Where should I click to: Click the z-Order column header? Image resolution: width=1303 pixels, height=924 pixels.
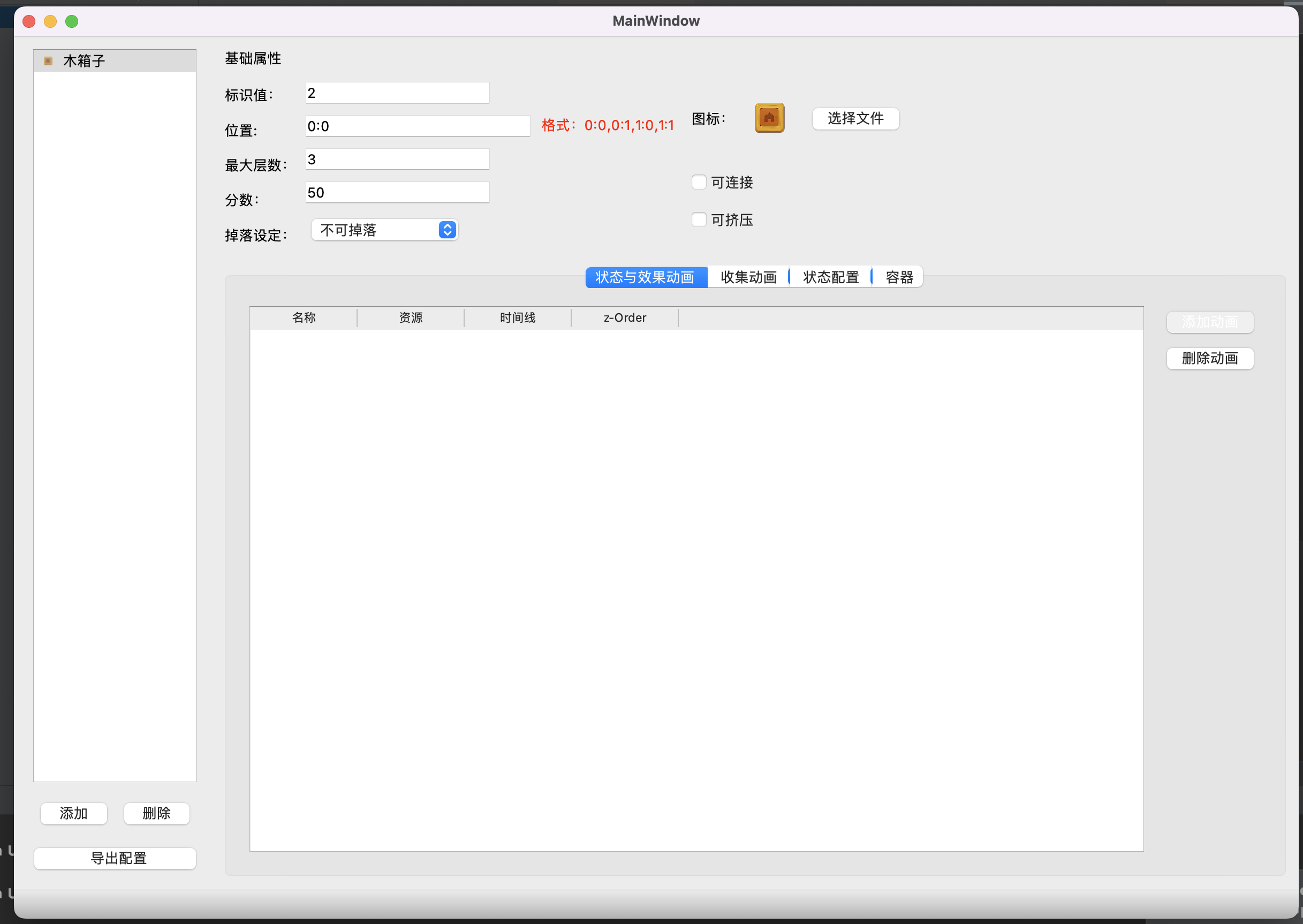coord(625,317)
